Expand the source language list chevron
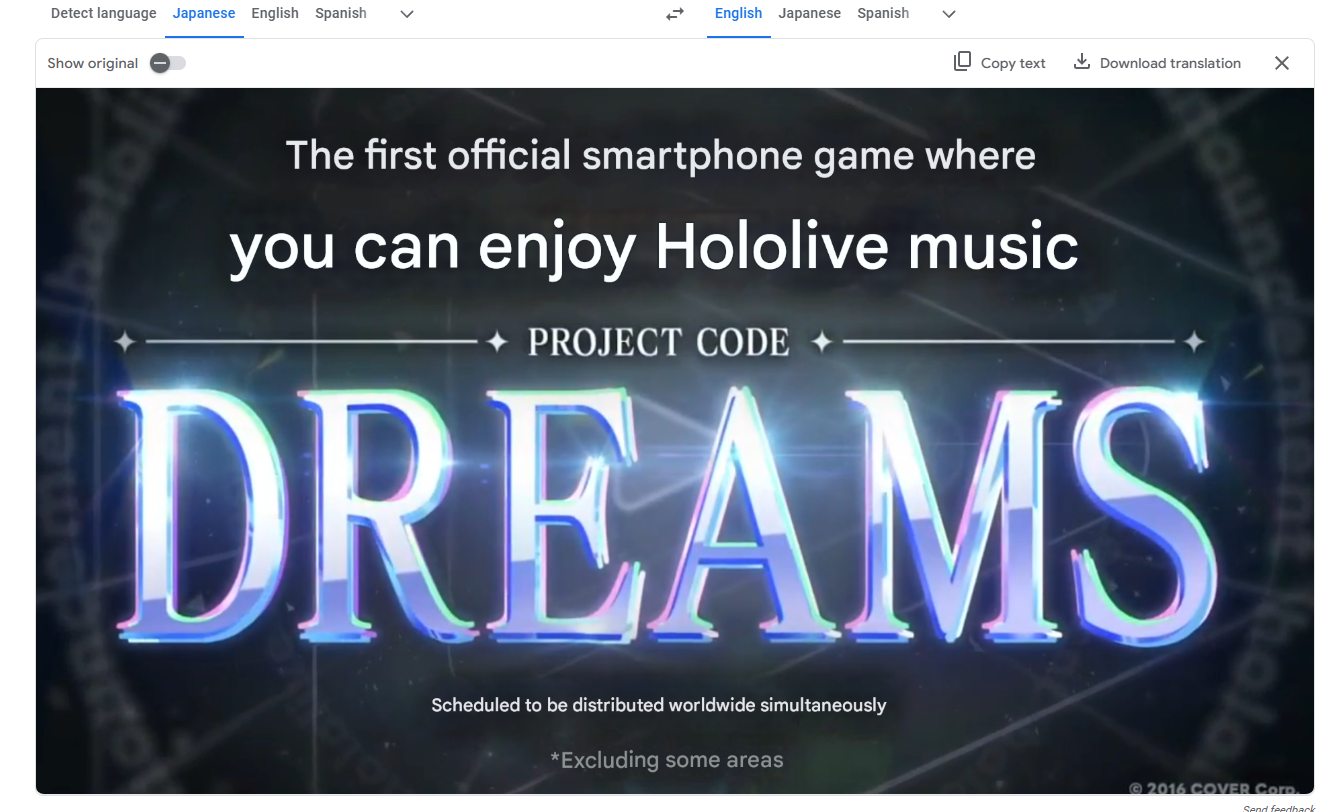Viewport: 1339px width, 812px height. click(407, 14)
